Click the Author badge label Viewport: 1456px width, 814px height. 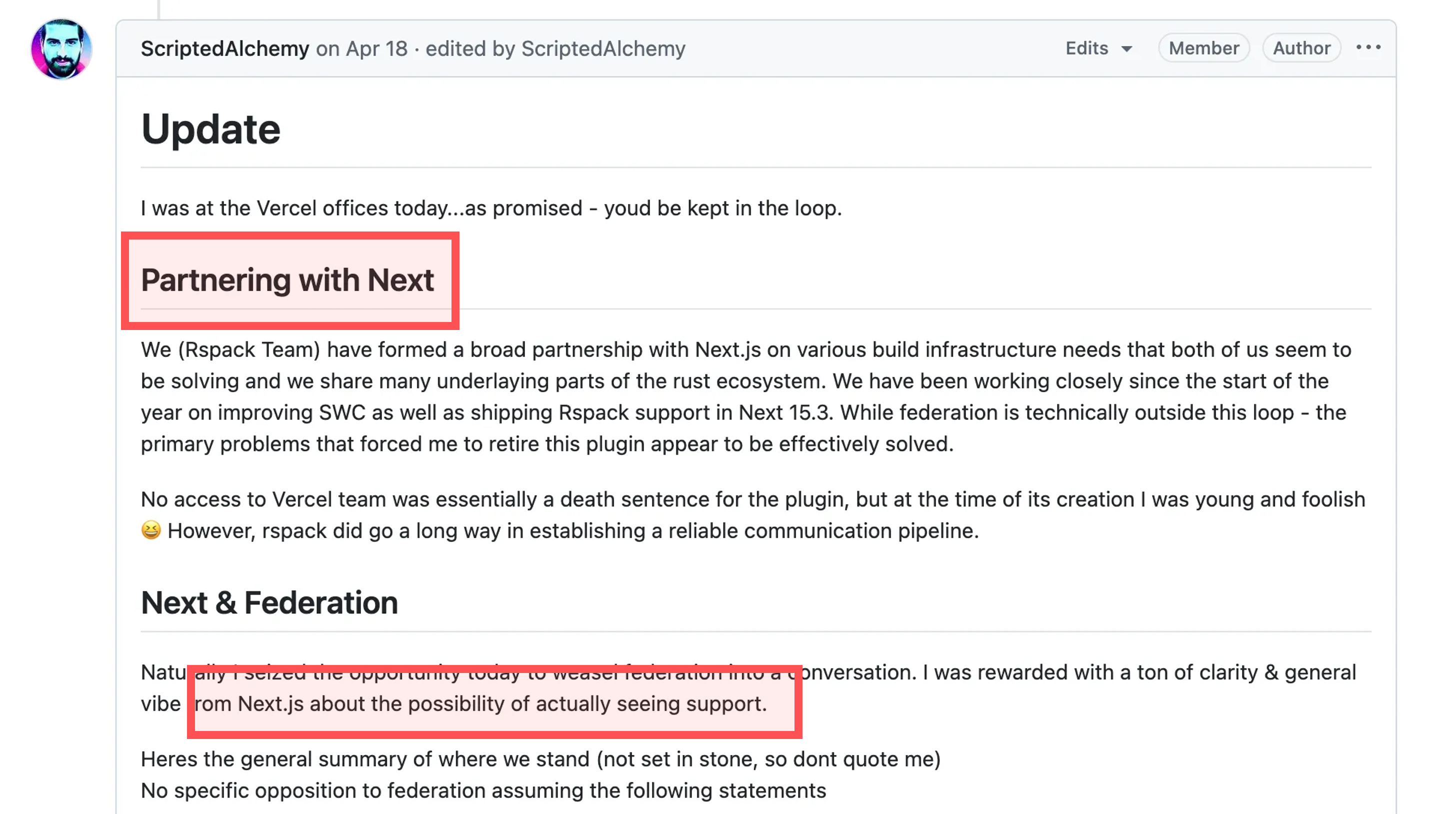point(1301,48)
